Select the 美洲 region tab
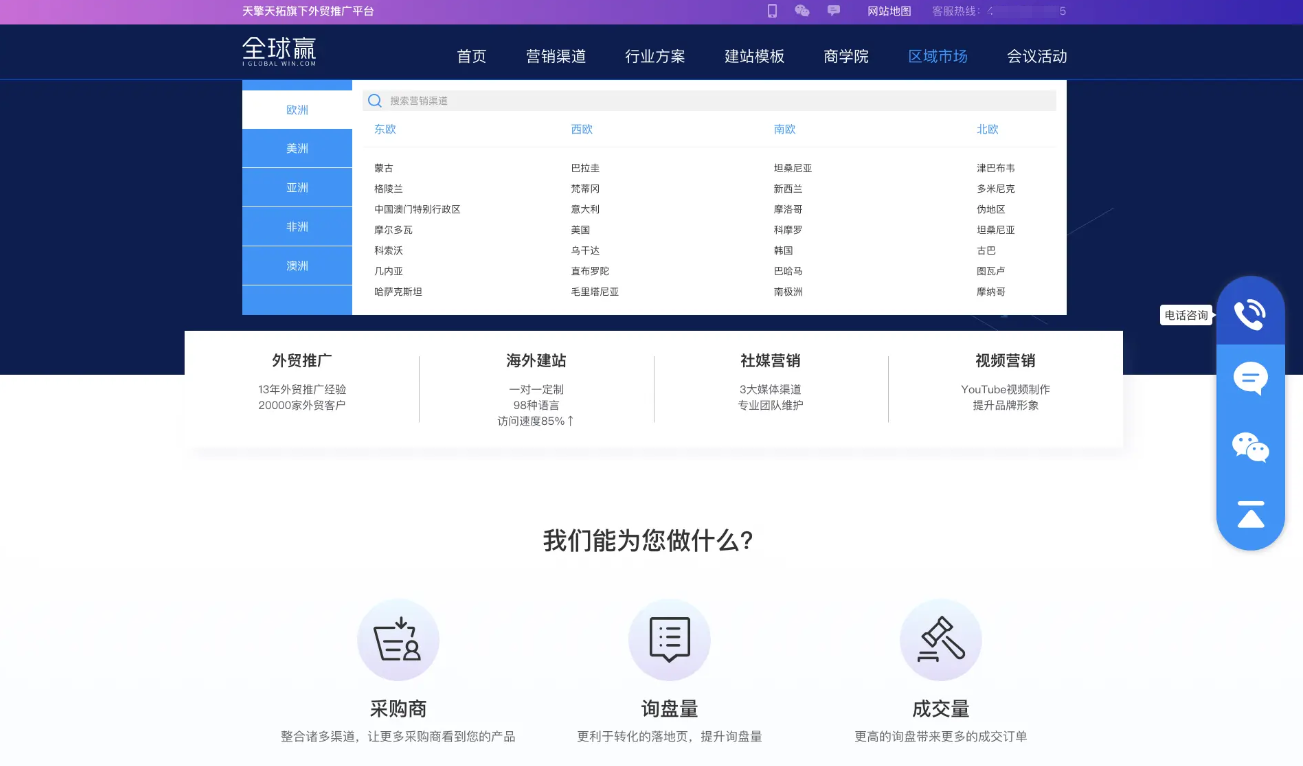 click(x=297, y=149)
